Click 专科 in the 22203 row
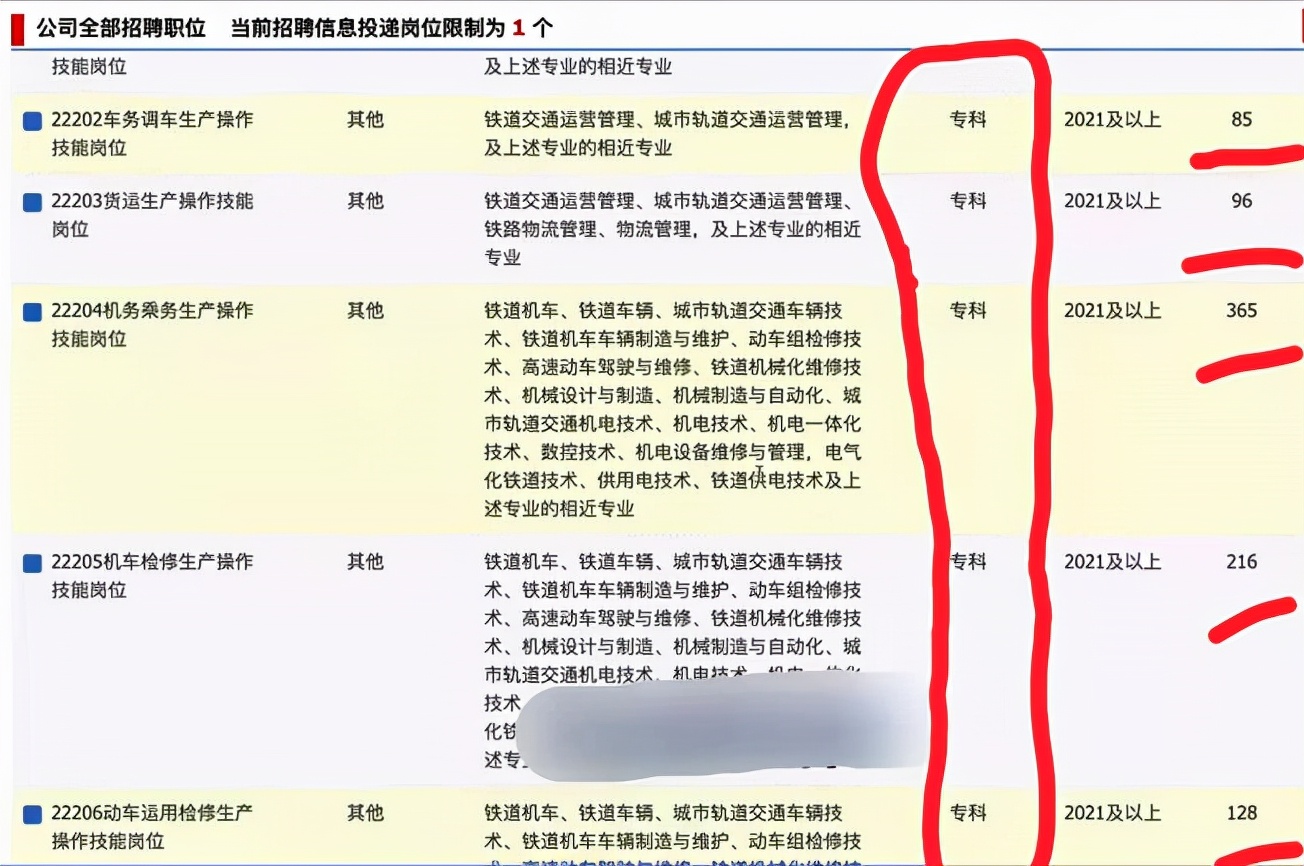The height and width of the screenshot is (866, 1304). 968,201
